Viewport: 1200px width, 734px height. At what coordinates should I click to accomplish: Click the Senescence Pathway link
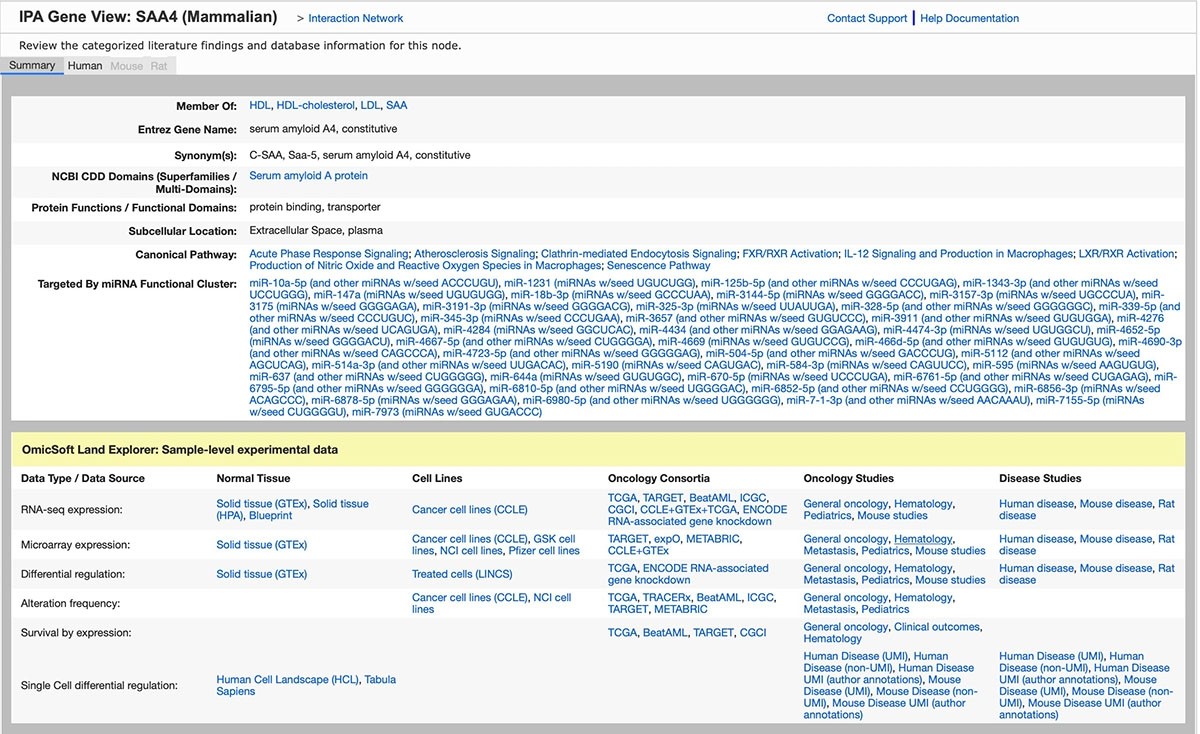point(658,266)
